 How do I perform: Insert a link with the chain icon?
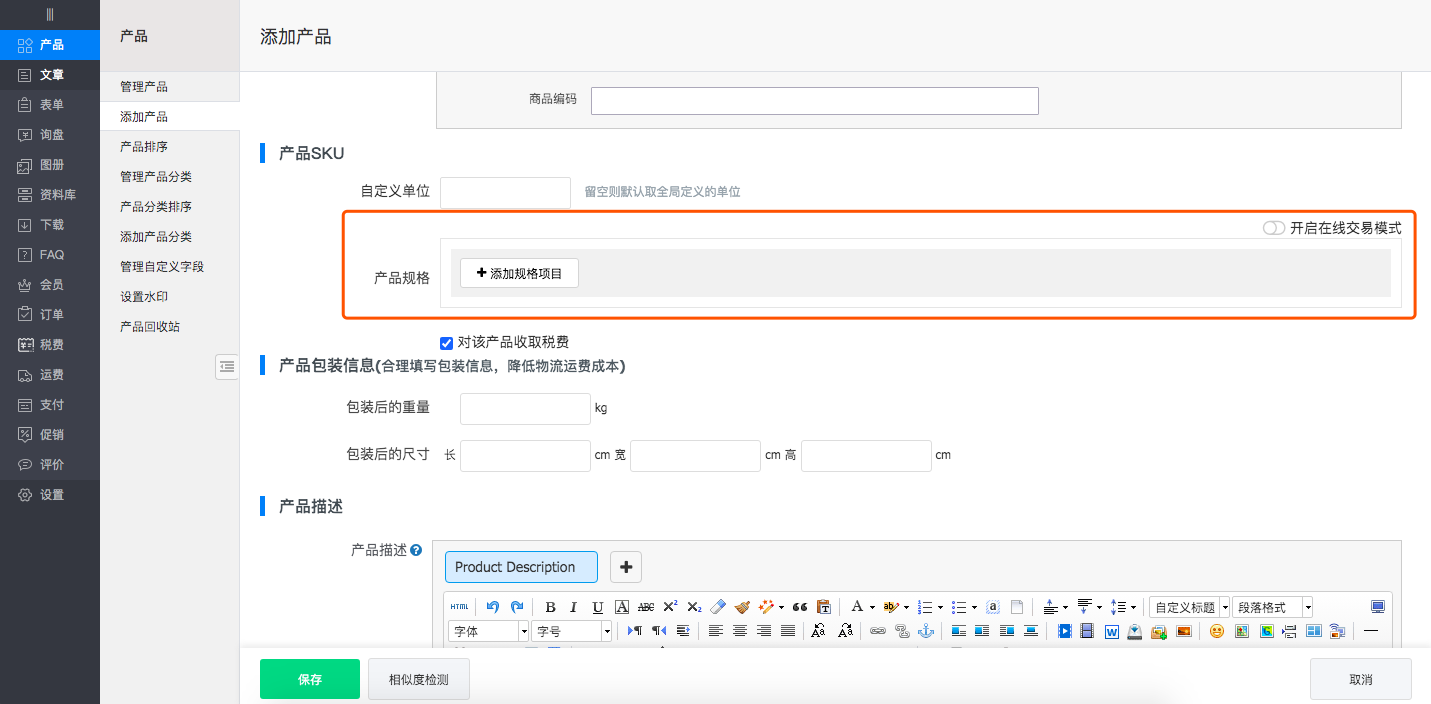pos(877,631)
